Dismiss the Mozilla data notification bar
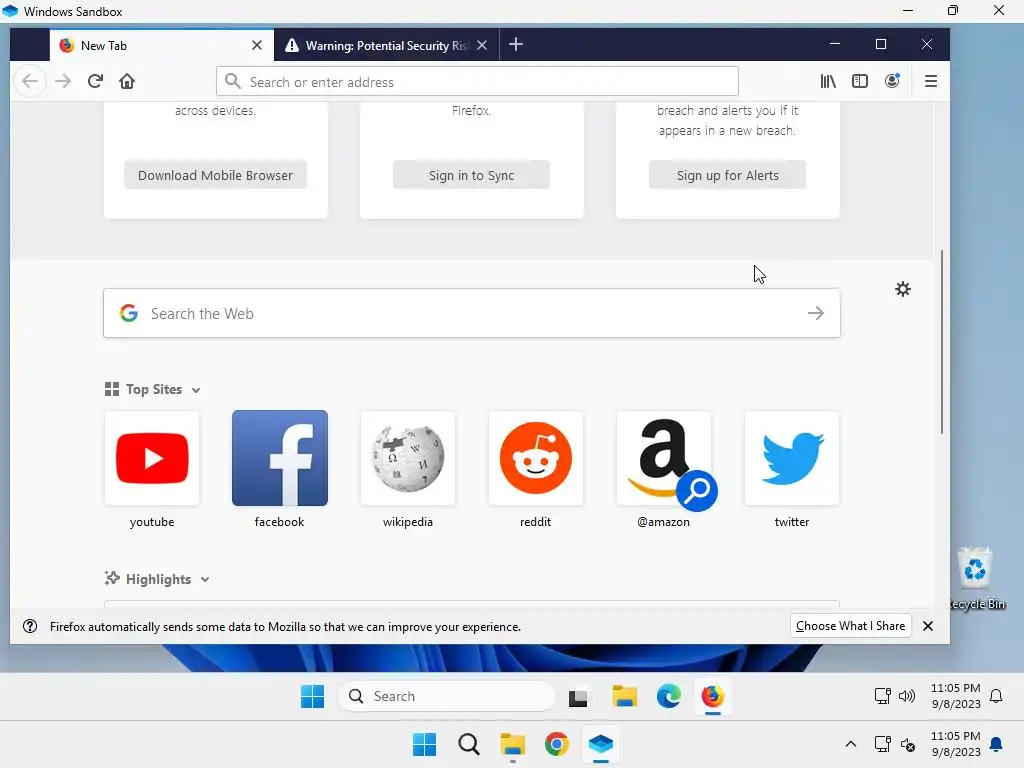Image resolution: width=1024 pixels, height=768 pixels. [x=927, y=626]
